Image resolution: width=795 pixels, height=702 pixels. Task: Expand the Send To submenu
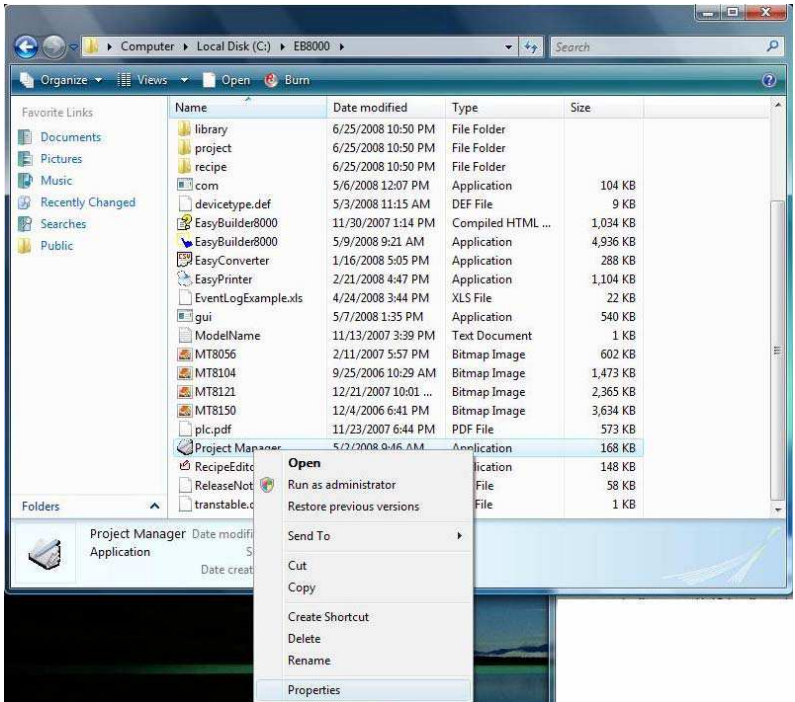[363, 535]
